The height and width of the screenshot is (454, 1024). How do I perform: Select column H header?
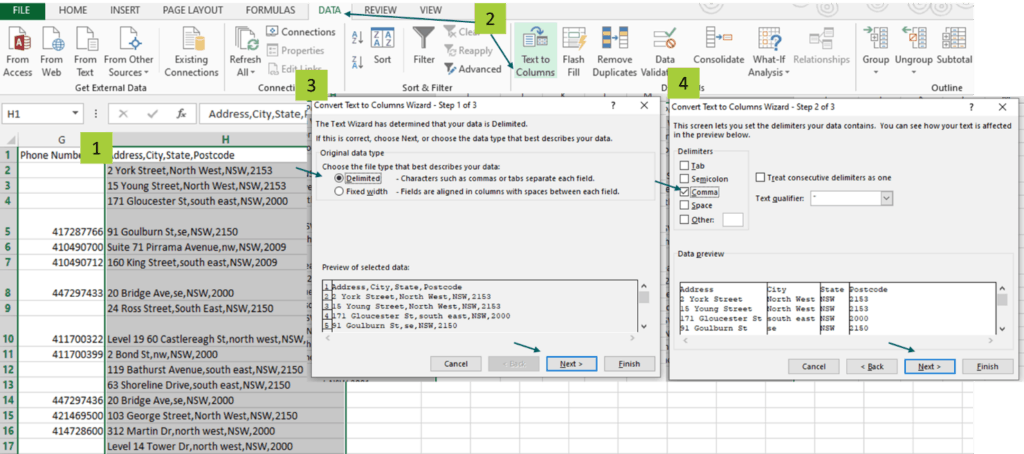tap(225, 139)
